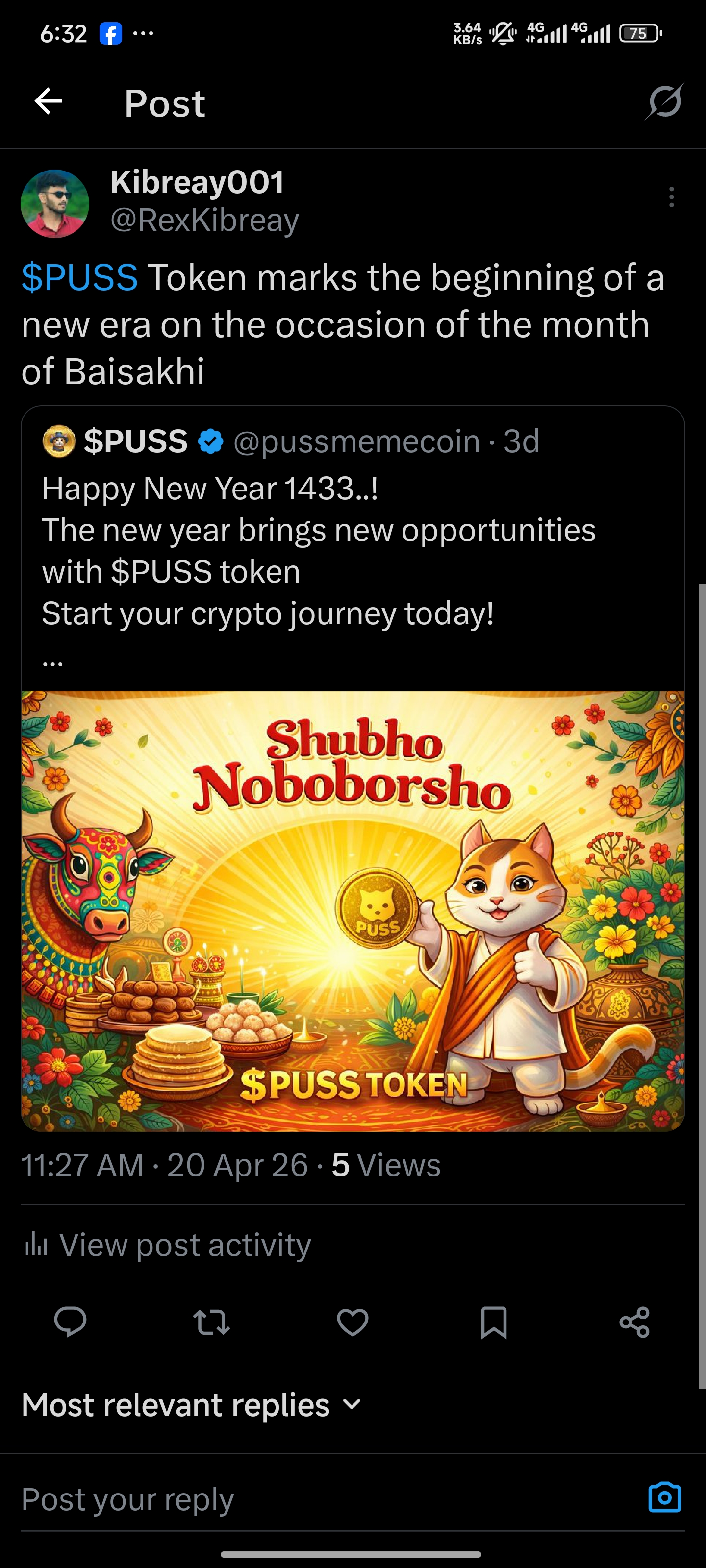Open the Shubho Noboborsho image
Viewport: 706px width, 1568px height.
tap(353, 910)
